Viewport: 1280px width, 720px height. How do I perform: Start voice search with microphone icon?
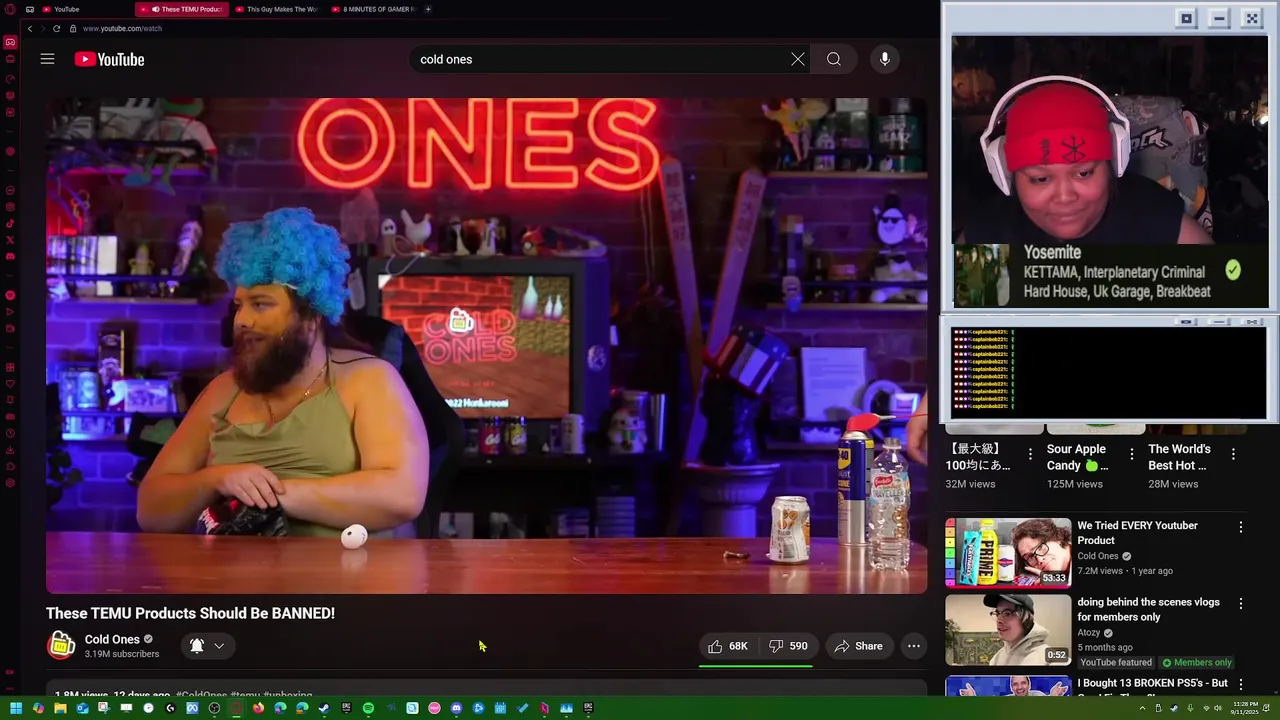(x=885, y=59)
